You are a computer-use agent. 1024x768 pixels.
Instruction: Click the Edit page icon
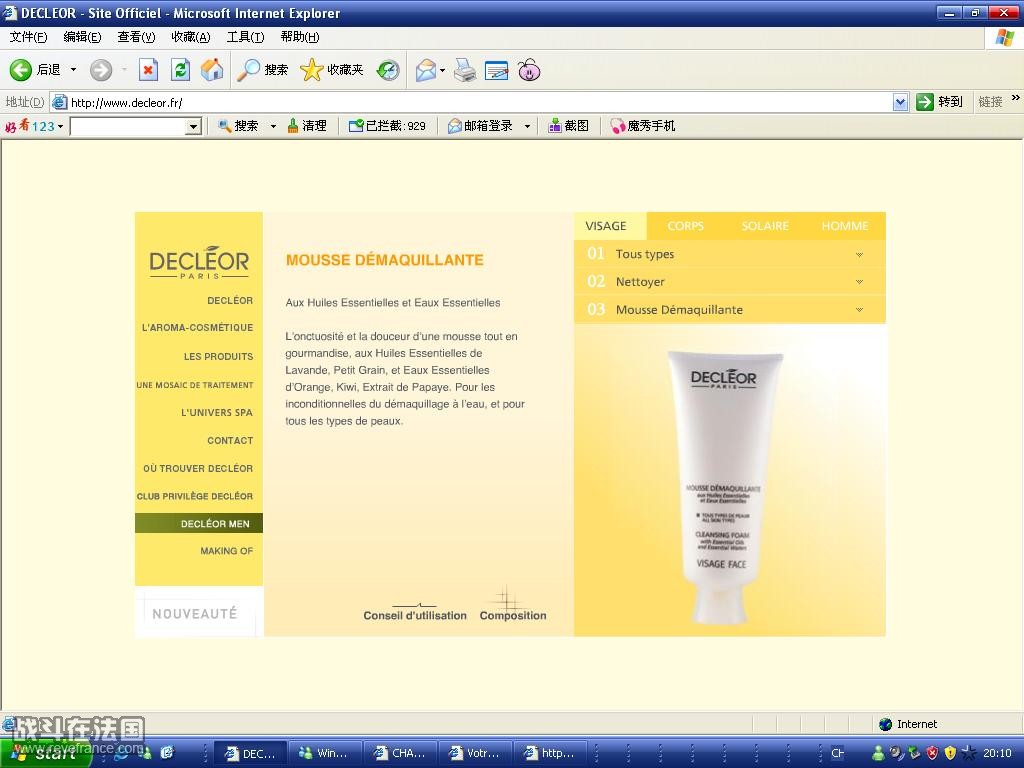[496, 70]
